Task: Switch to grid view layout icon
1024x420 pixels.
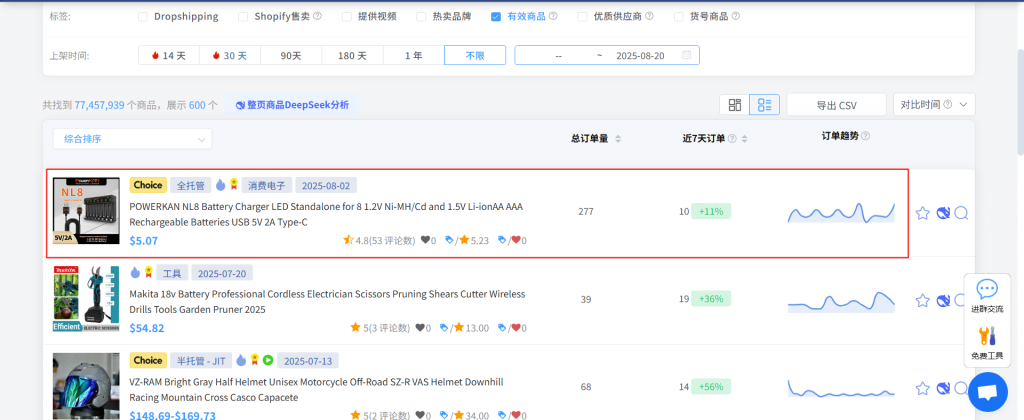Action: [x=735, y=105]
